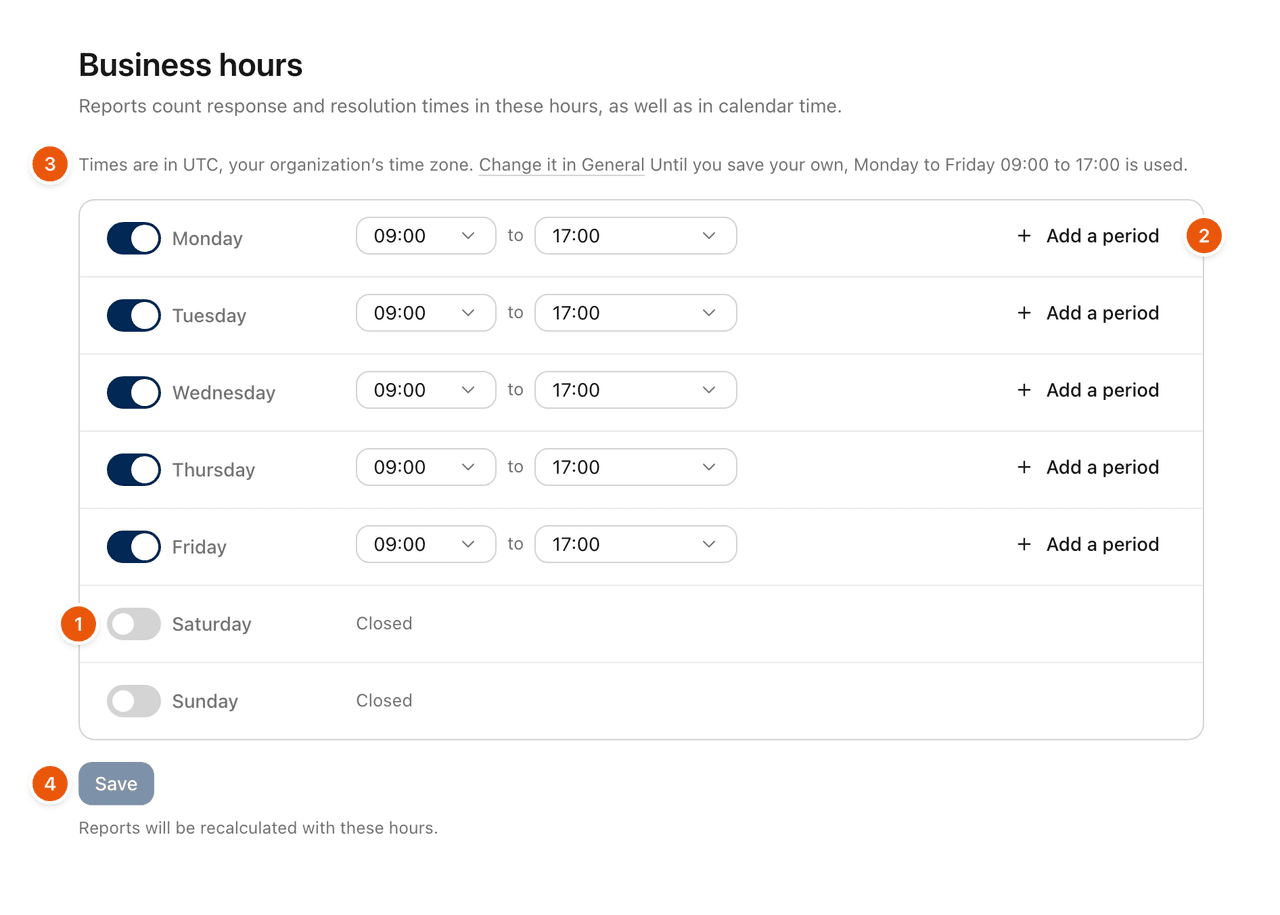Turn off the Monday toggle

(134, 238)
